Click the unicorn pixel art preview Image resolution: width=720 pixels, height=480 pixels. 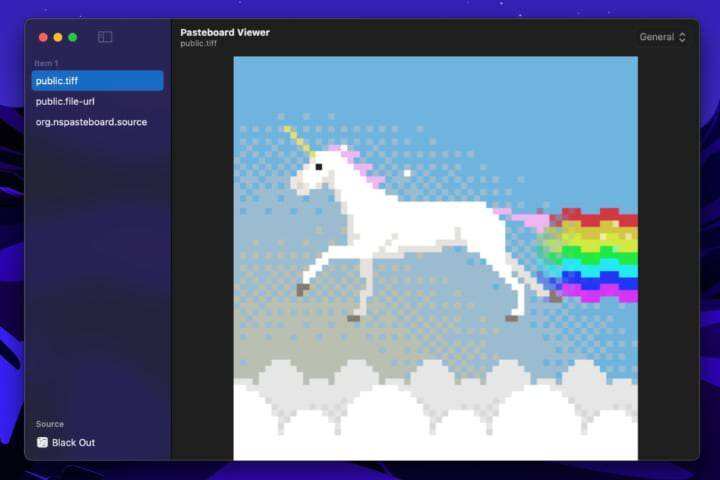click(x=436, y=258)
